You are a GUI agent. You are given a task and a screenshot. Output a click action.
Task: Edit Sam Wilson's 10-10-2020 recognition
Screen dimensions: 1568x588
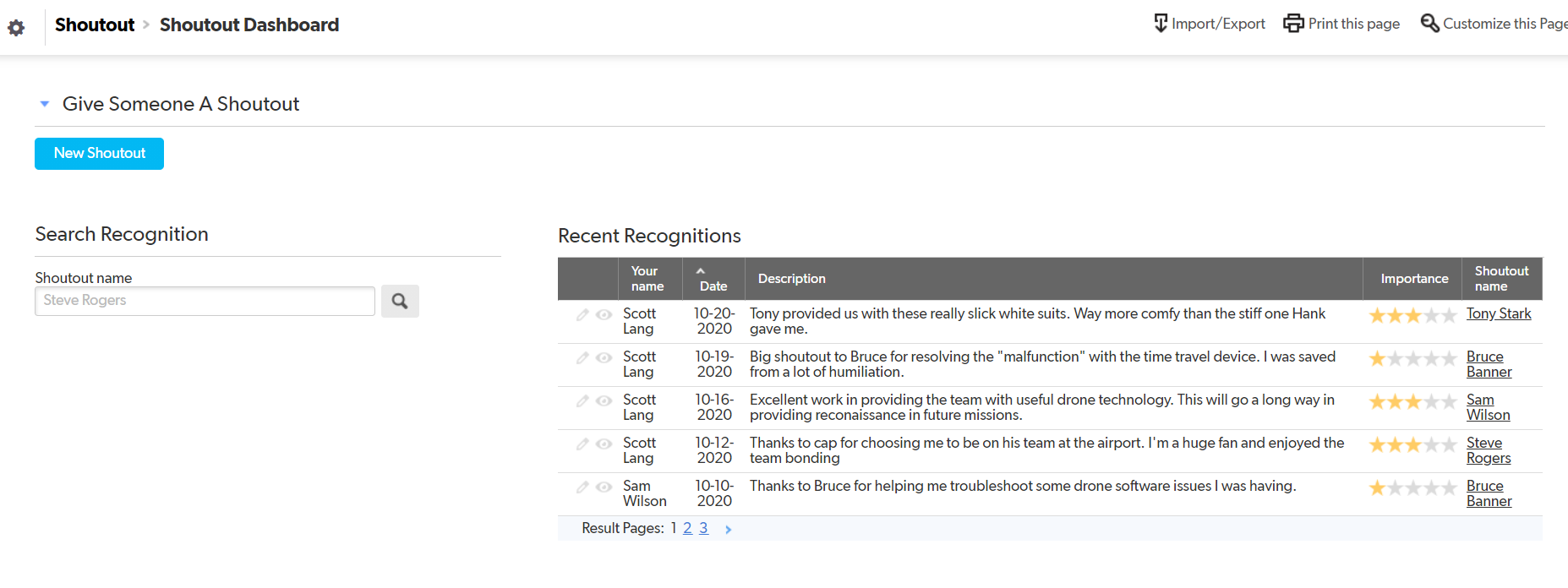[582, 487]
